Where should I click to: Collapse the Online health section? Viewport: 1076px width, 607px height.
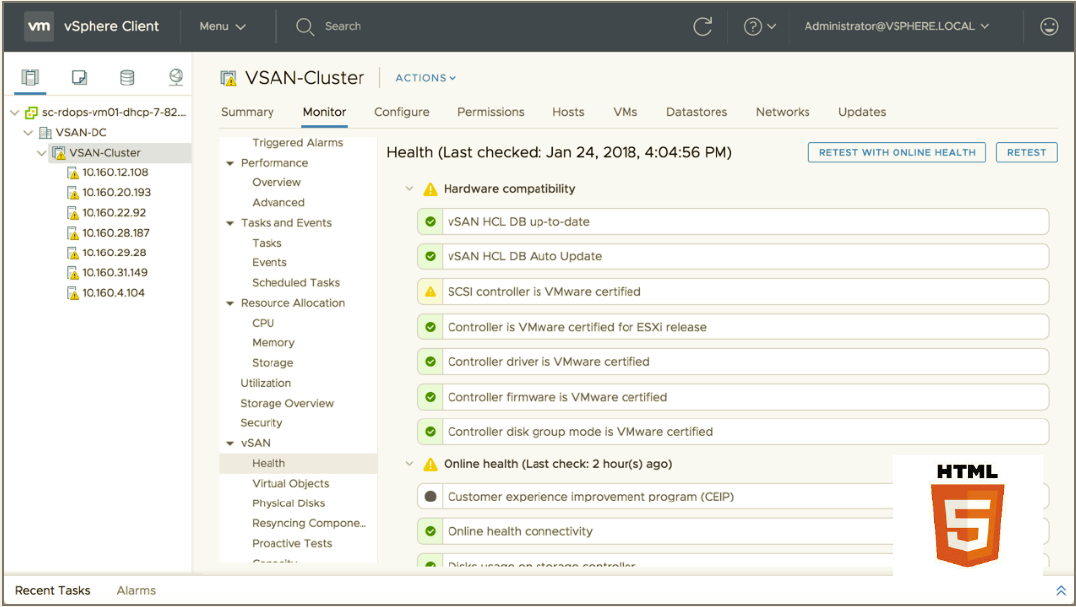click(409, 464)
